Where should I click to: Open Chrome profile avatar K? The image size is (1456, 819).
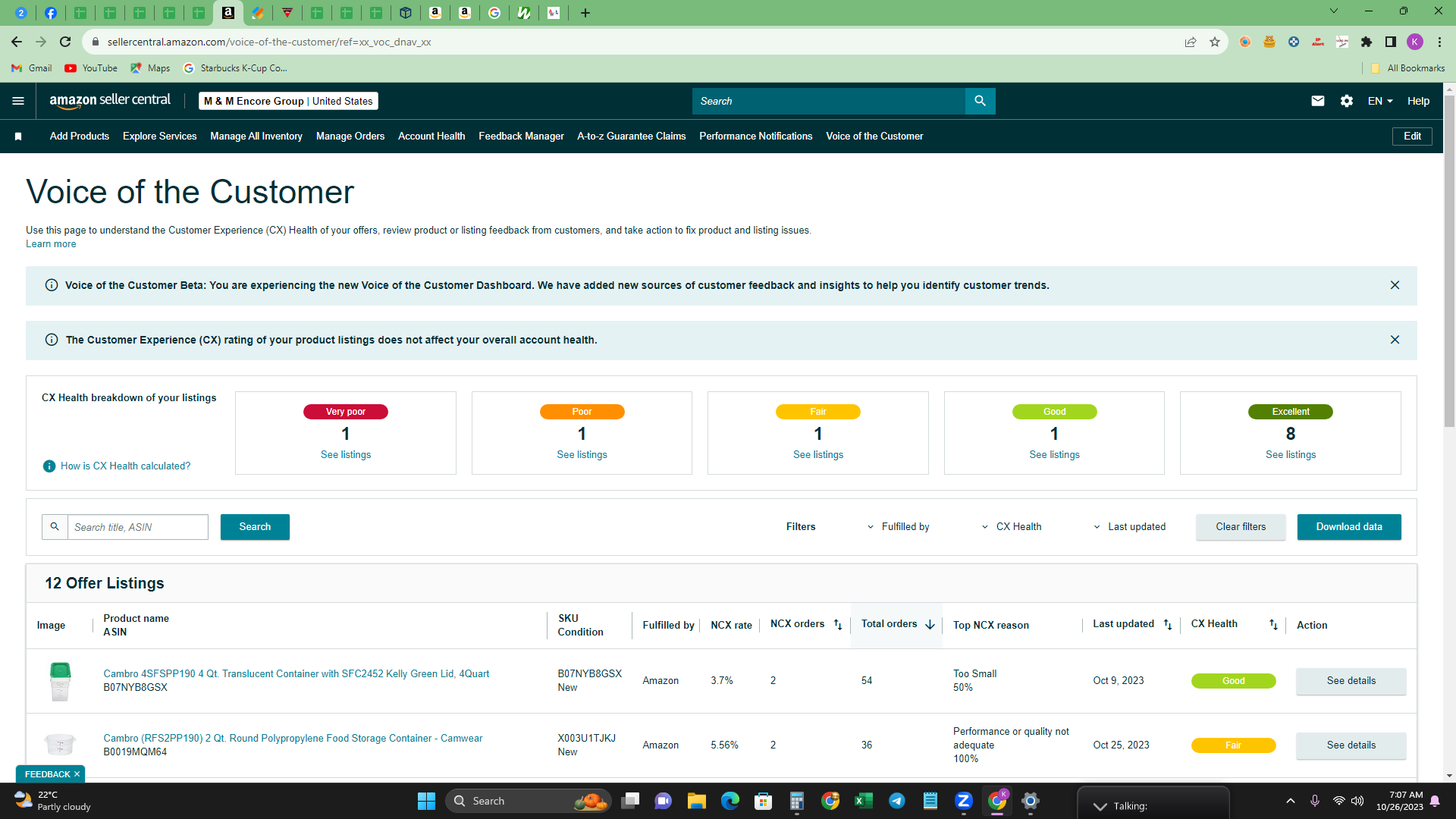pyautogui.click(x=1415, y=42)
